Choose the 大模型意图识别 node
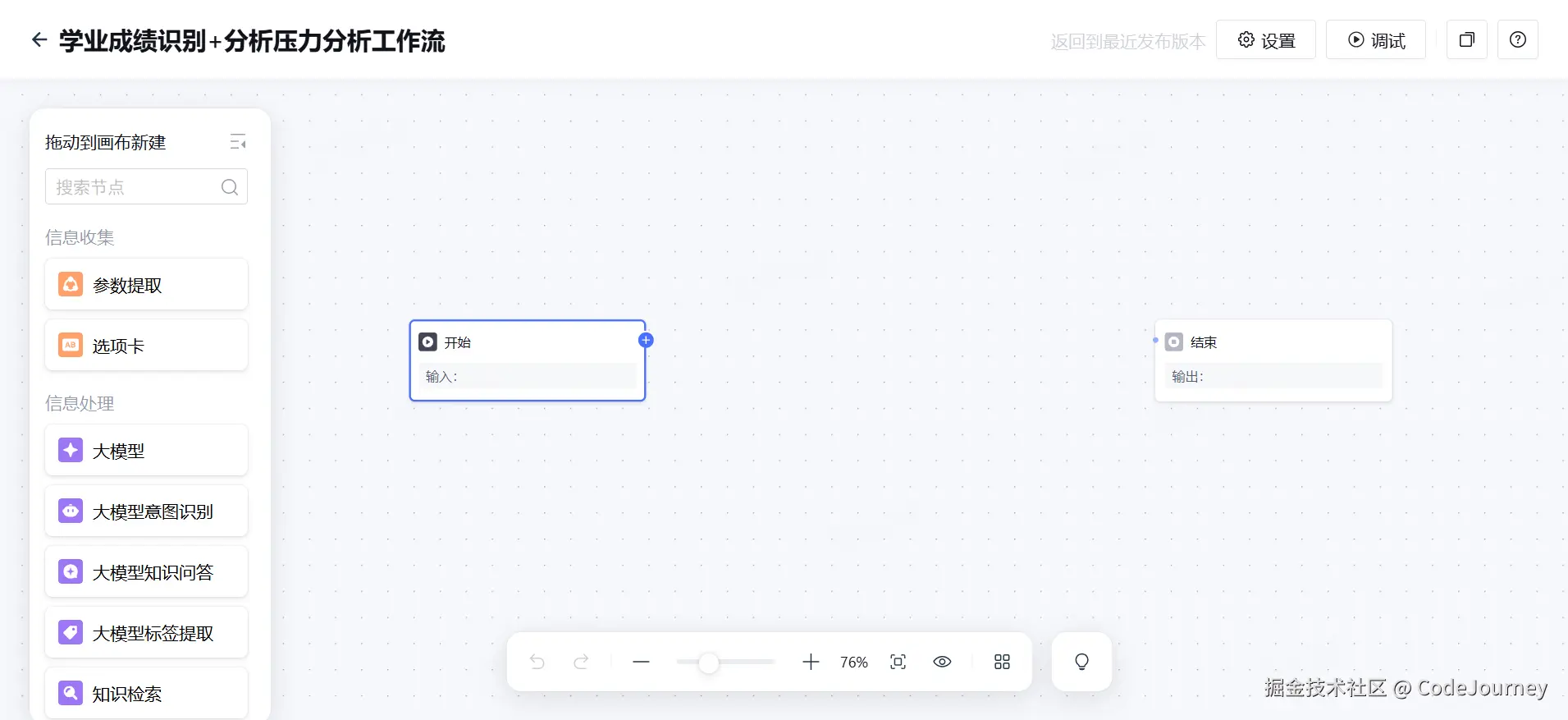This screenshot has width=1568, height=720. pyautogui.click(x=146, y=511)
